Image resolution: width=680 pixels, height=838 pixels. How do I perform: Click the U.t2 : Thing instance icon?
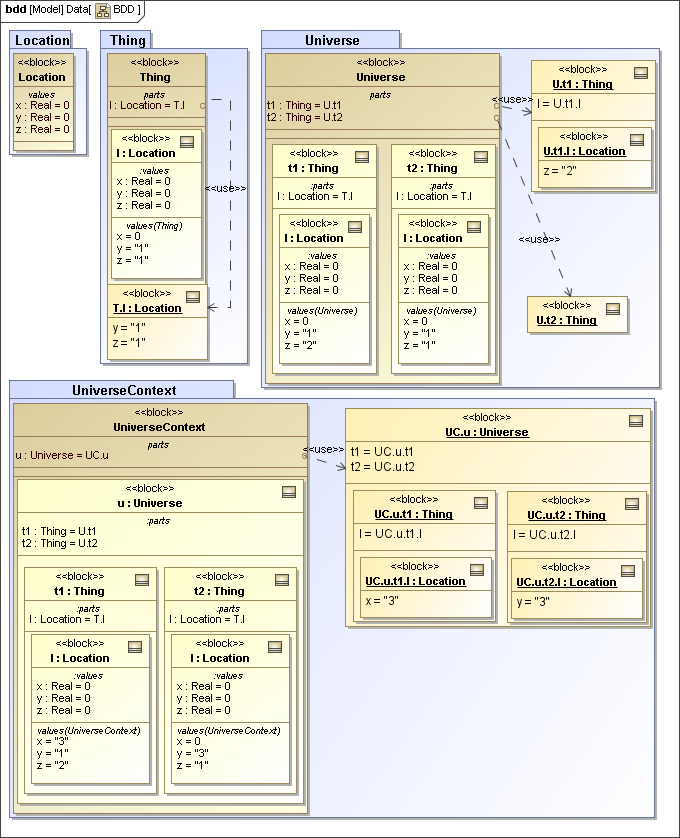(x=613, y=309)
